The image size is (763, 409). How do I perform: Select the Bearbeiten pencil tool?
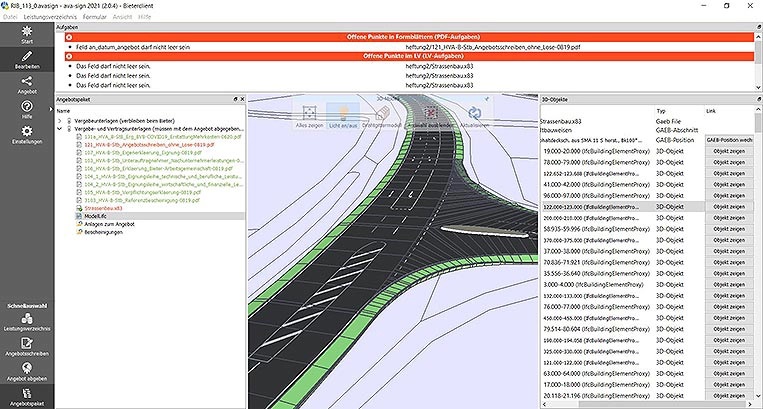[x=27, y=57]
